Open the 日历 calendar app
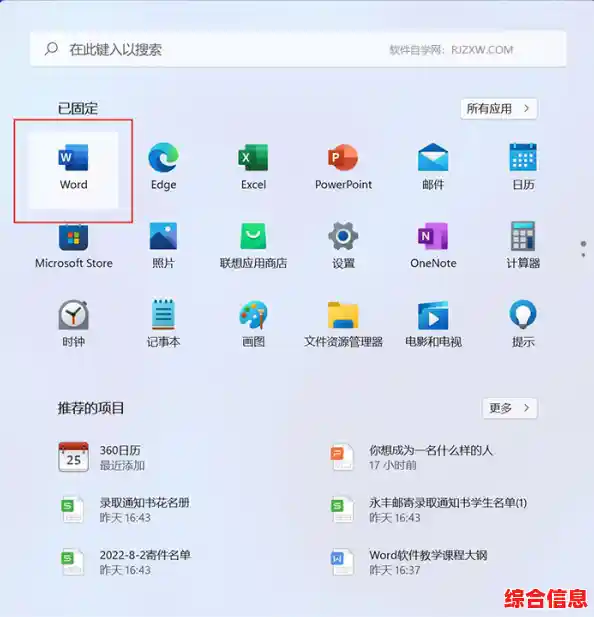This screenshot has height=617, width=594. 523,167
